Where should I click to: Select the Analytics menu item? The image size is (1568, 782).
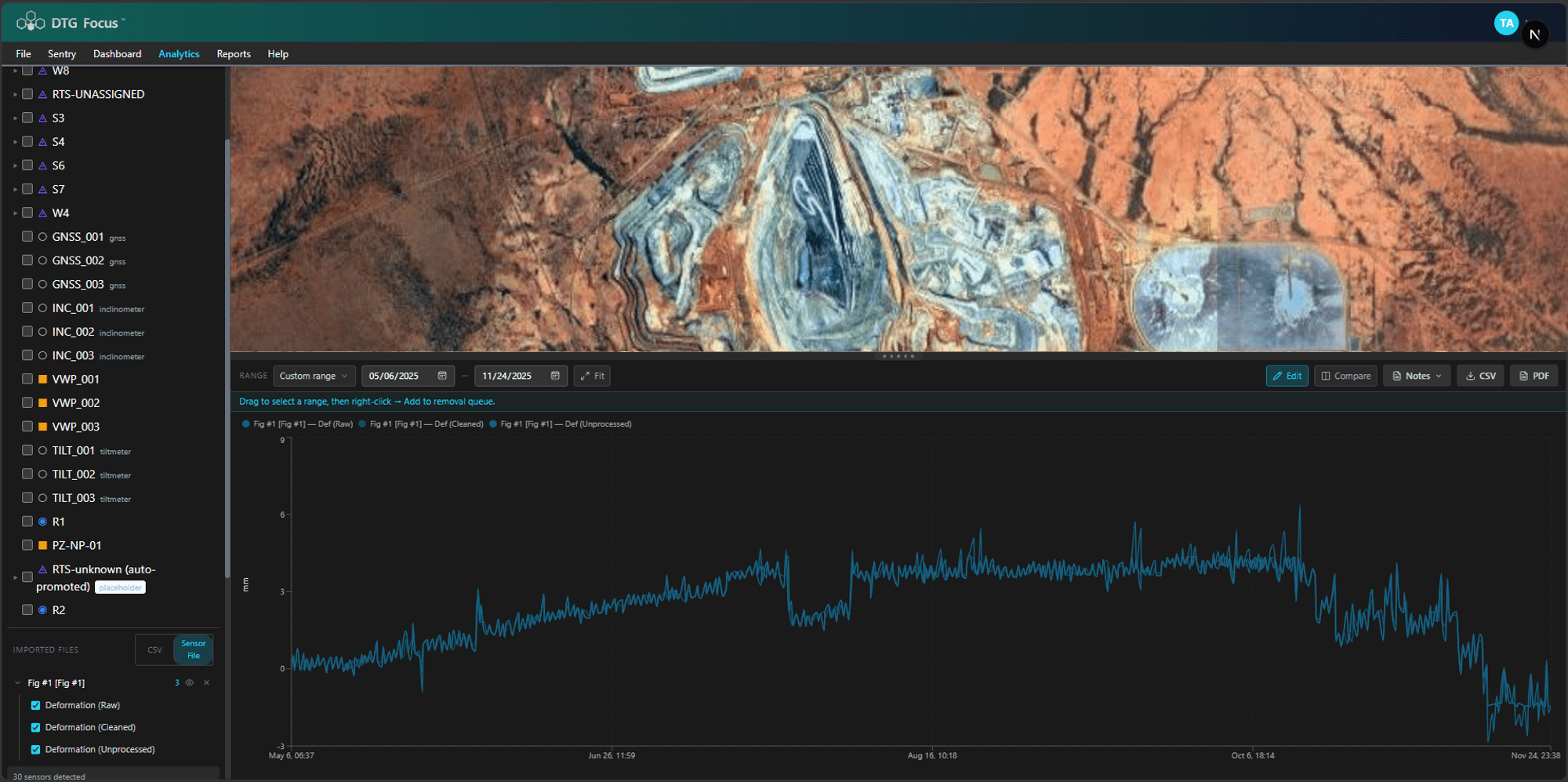pos(179,54)
